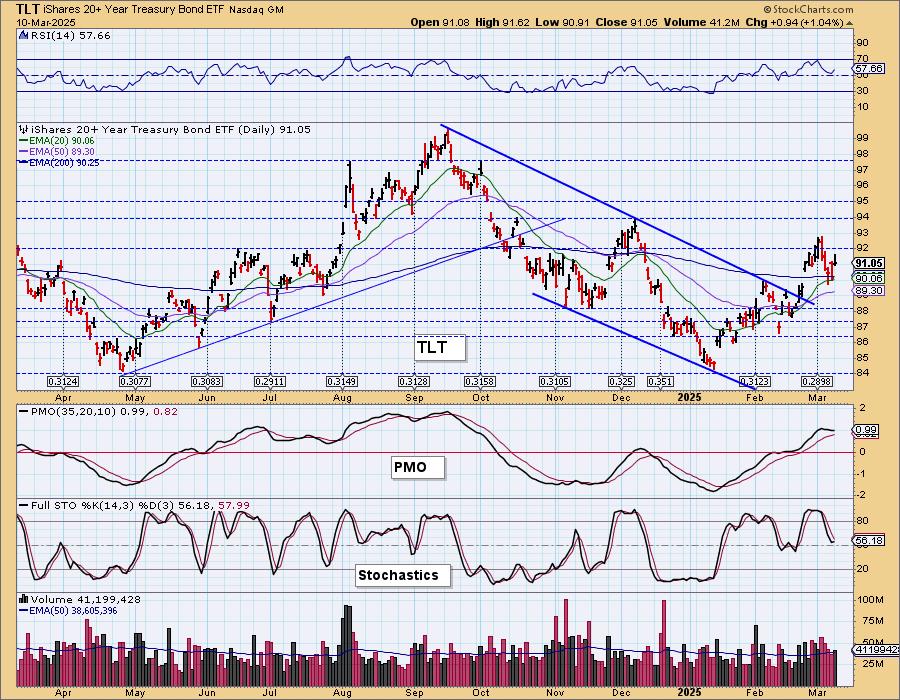This screenshot has height=700, width=900.
Task: Click the 0.3158 value label near October
Action: pos(480,382)
